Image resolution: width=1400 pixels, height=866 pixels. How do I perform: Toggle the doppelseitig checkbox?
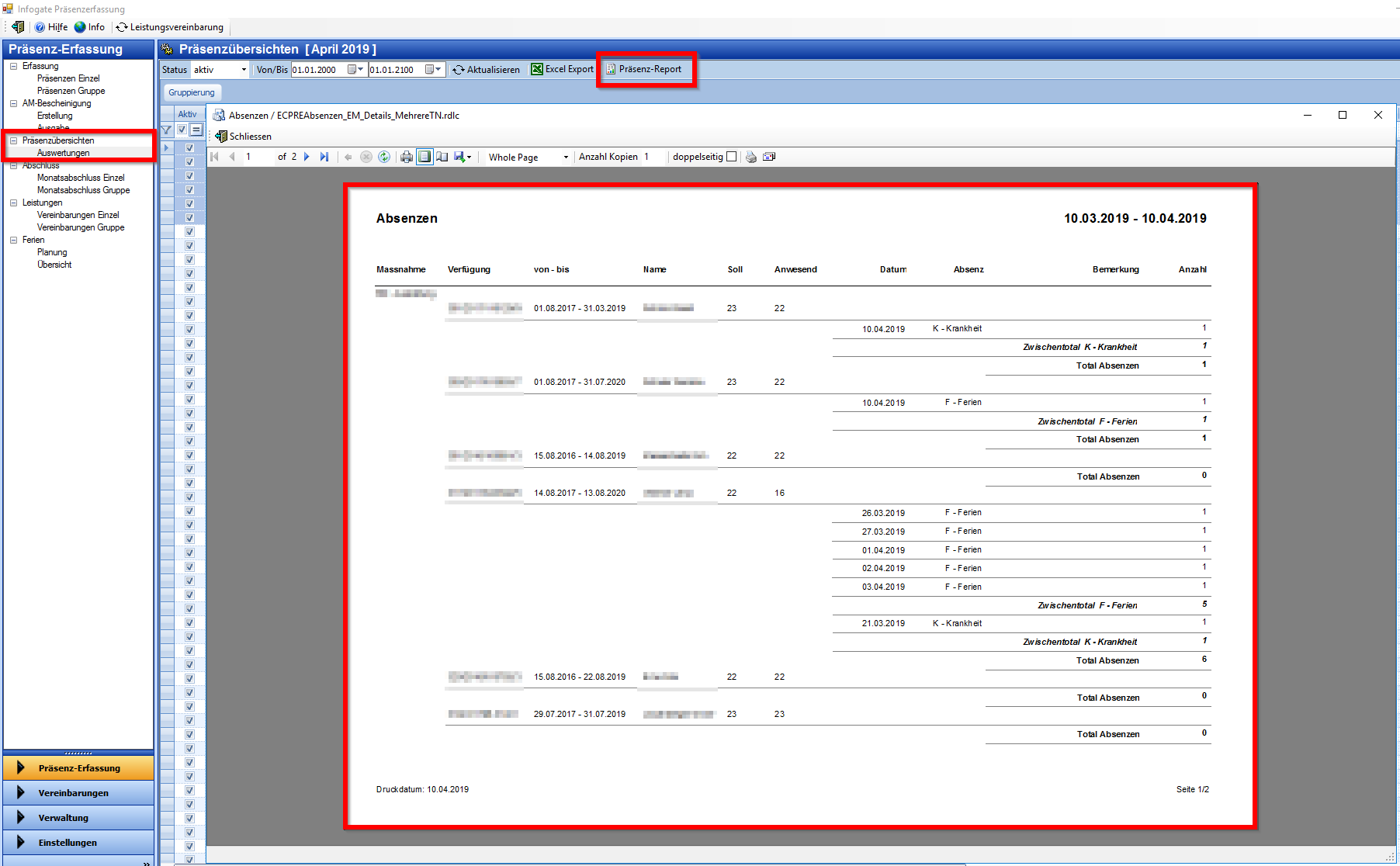731,157
